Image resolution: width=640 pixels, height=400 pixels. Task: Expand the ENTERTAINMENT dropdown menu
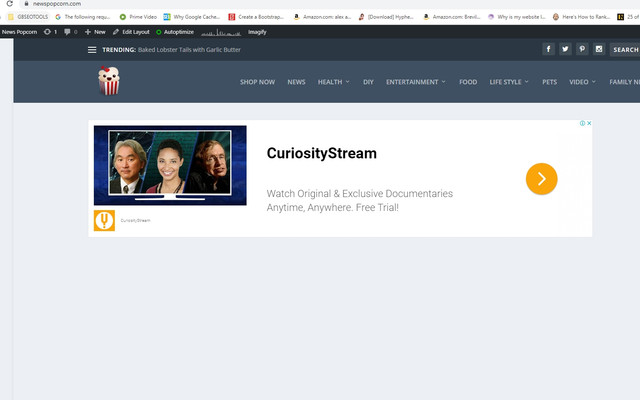(x=416, y=82)
